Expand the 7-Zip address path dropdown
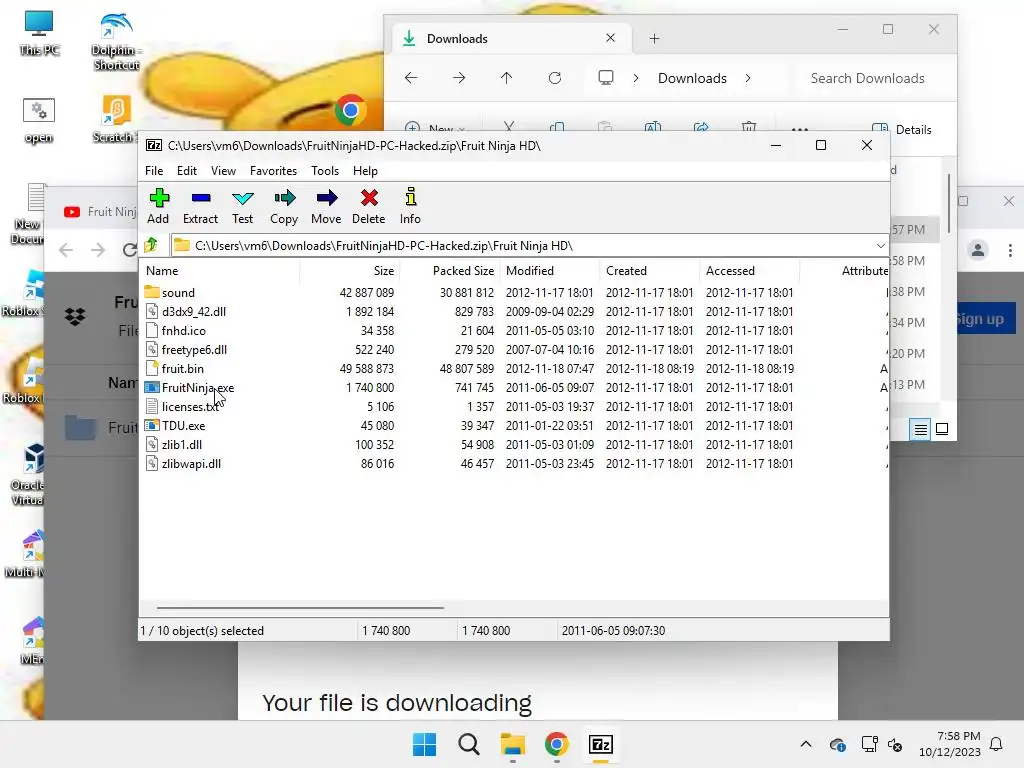 tap(880, 246)
